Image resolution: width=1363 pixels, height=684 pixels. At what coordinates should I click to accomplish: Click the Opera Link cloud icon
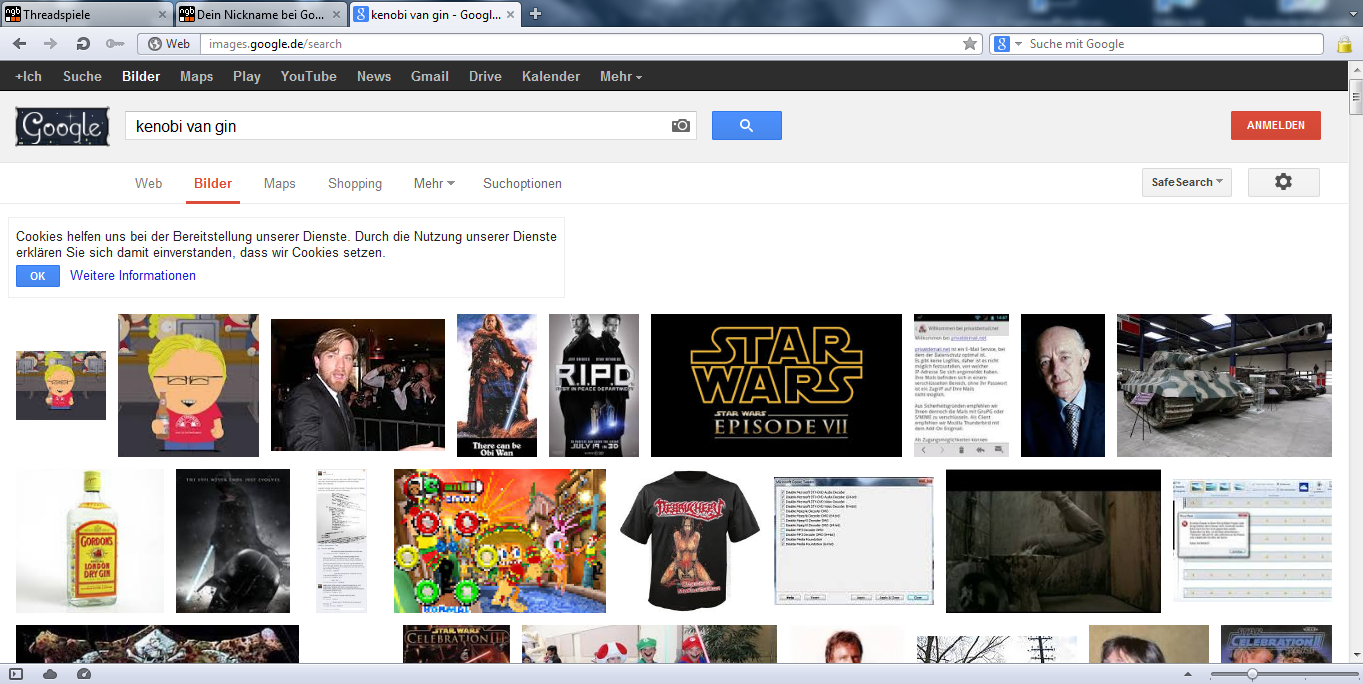tap(50, 674)
